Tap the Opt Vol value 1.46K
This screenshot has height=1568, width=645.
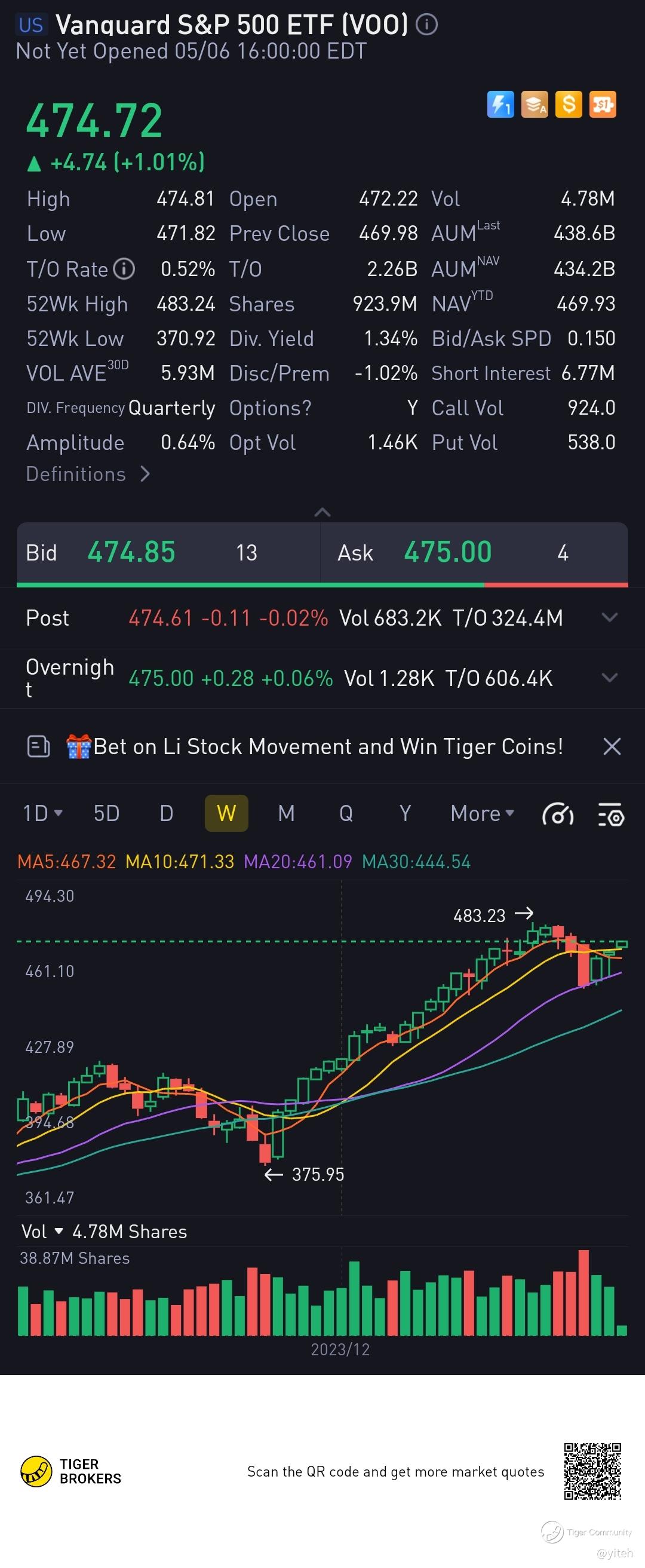(392, 443)
